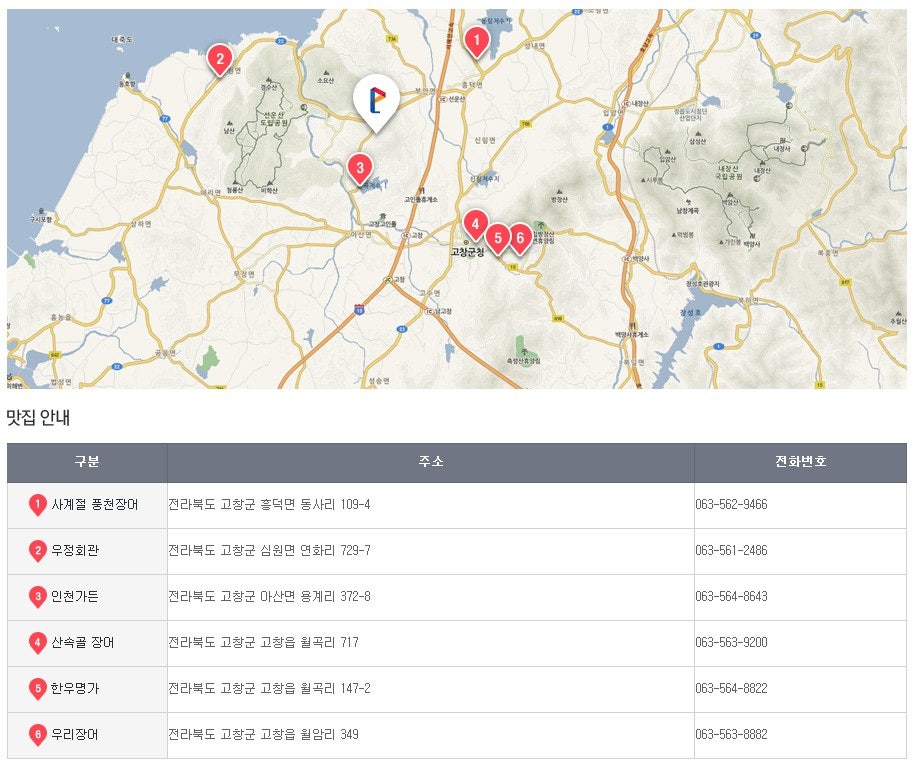Open map pin number 6
920x772 pixels.
(519, 237)
